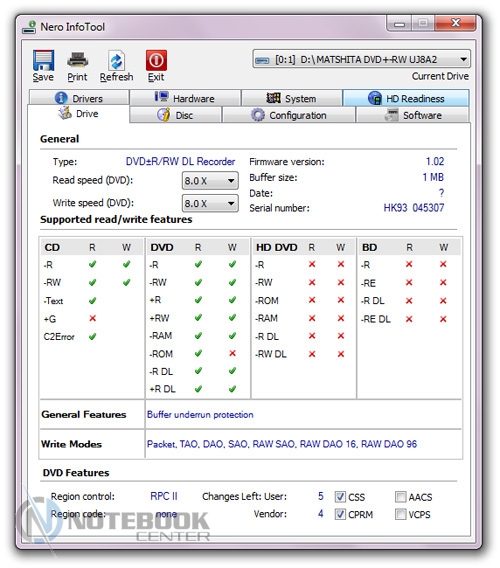500x568 pixels.
Task: Click the 'Current Drive' label
Action: [x=440, y=76]
